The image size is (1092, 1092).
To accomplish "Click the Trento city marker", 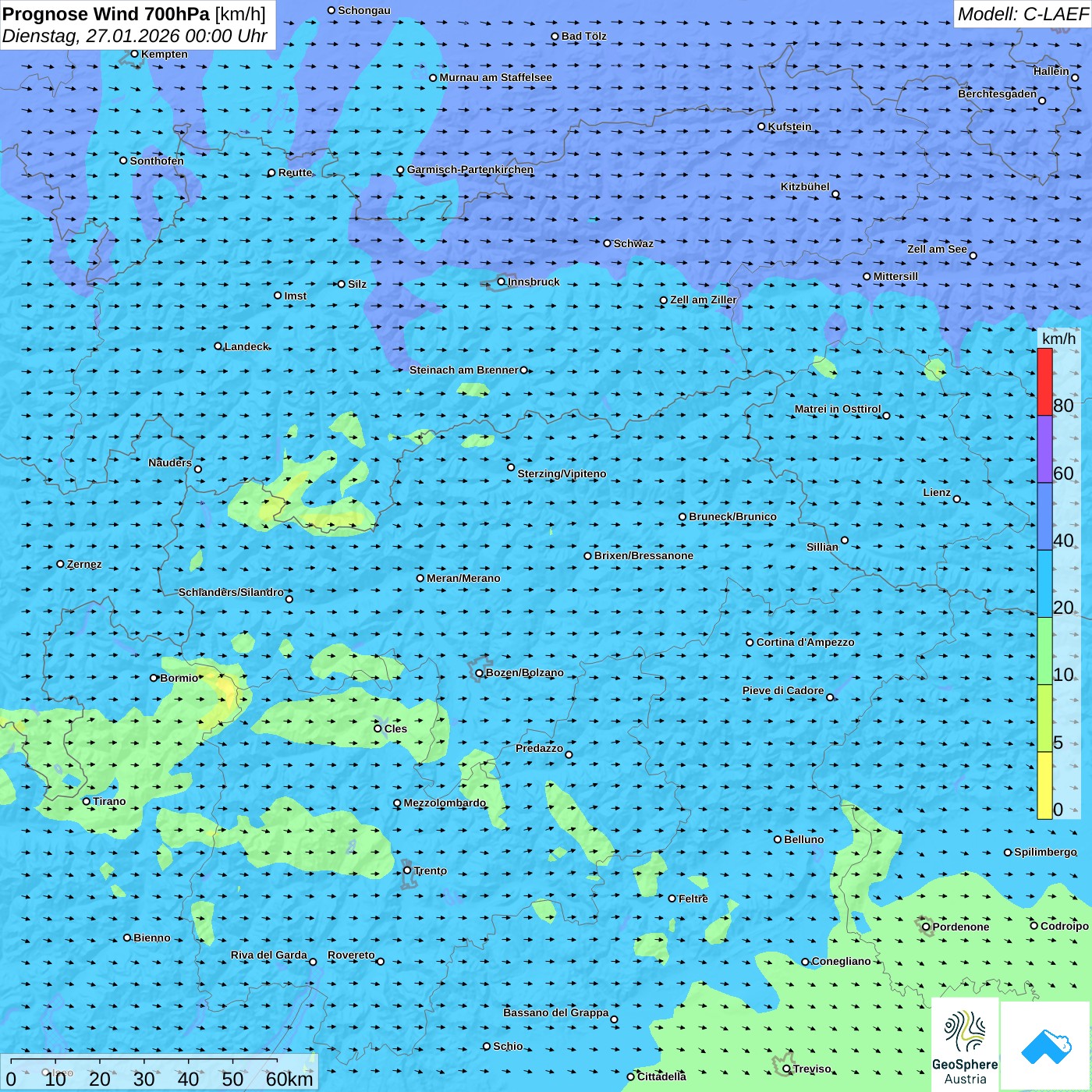I will pos(407,870).
